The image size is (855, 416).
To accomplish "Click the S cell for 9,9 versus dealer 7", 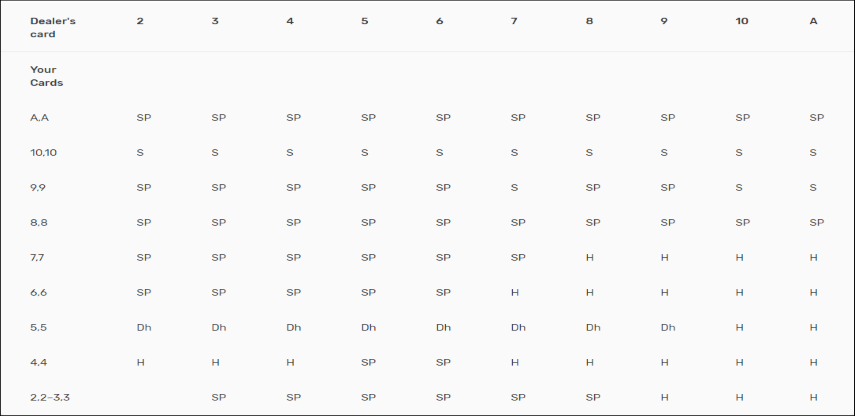I will [x=514, y=187].
